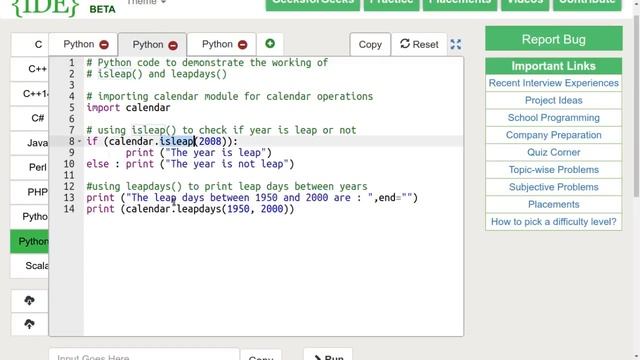Collapse the code fold arrow at line 8
This screenshot has height=360, width=640.
click(x=79, y=141)
